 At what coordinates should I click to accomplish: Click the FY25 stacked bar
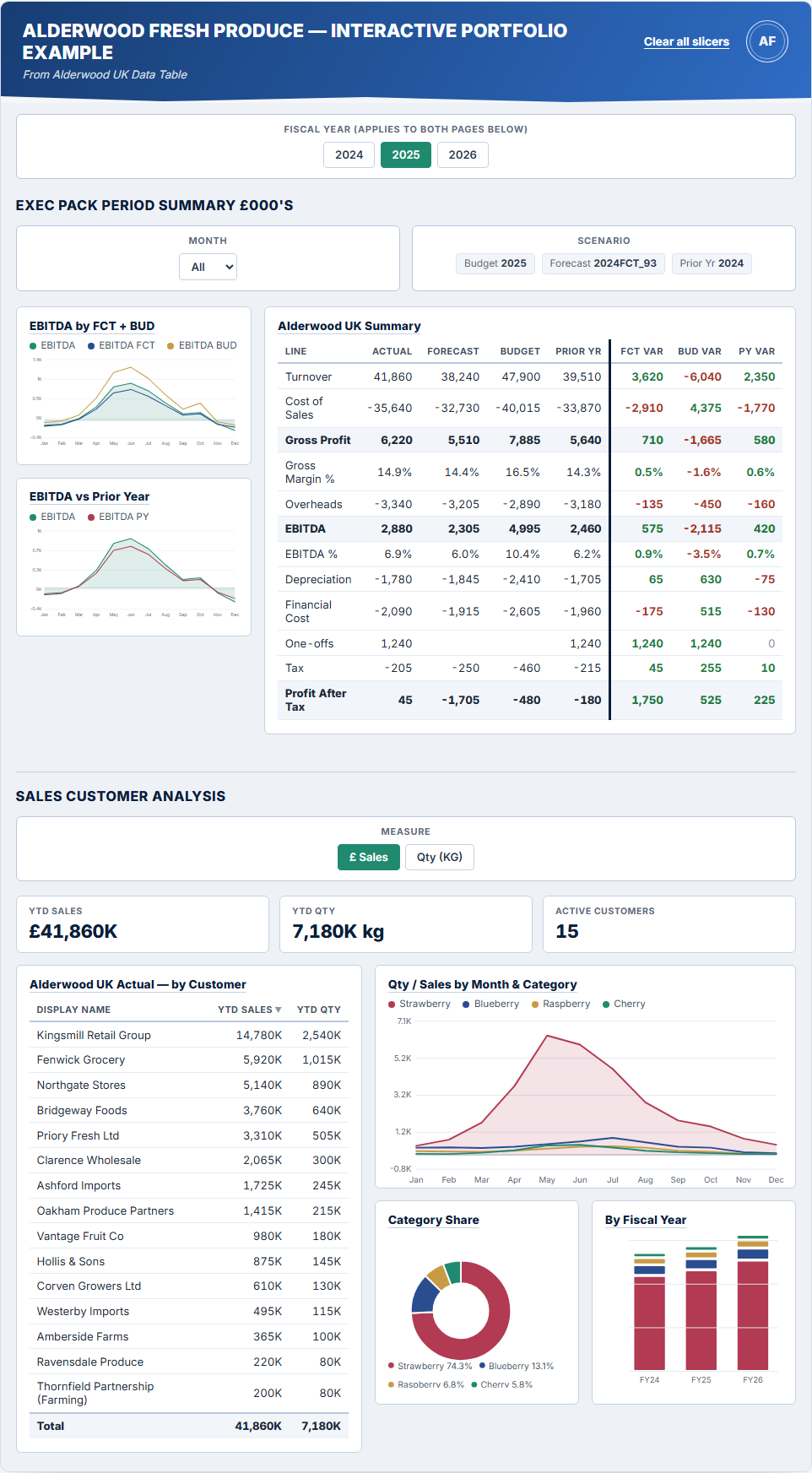(701, 1309)
